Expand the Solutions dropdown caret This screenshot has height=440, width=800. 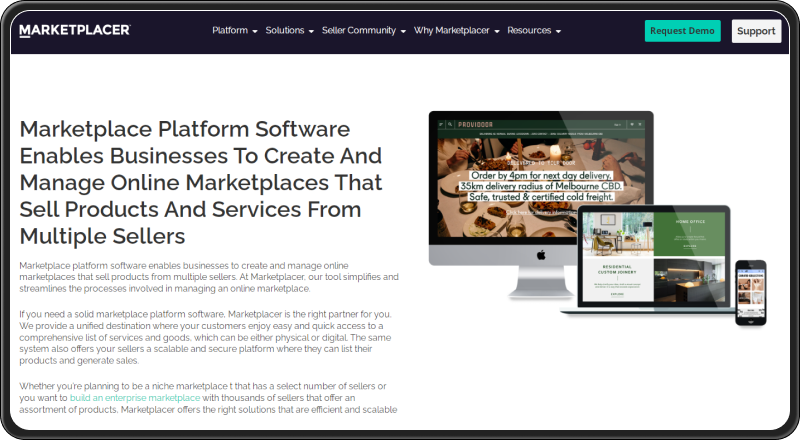(311, 32)
